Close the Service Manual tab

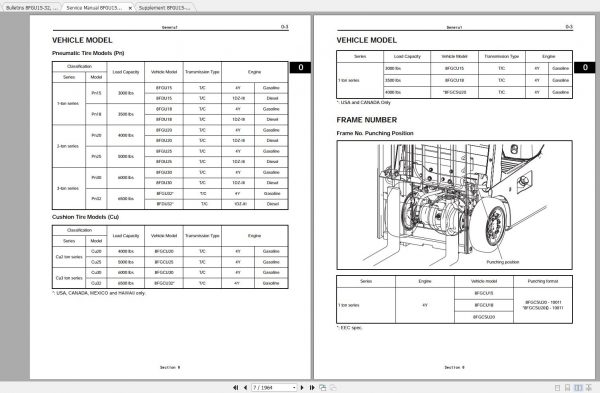coord(130,8)
